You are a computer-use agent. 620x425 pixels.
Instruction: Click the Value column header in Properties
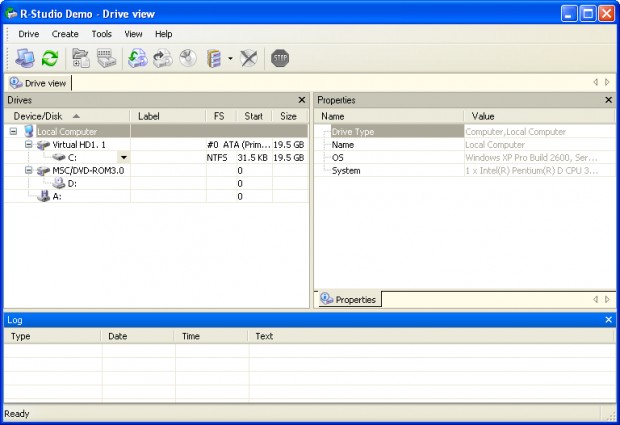click(539, 116)
